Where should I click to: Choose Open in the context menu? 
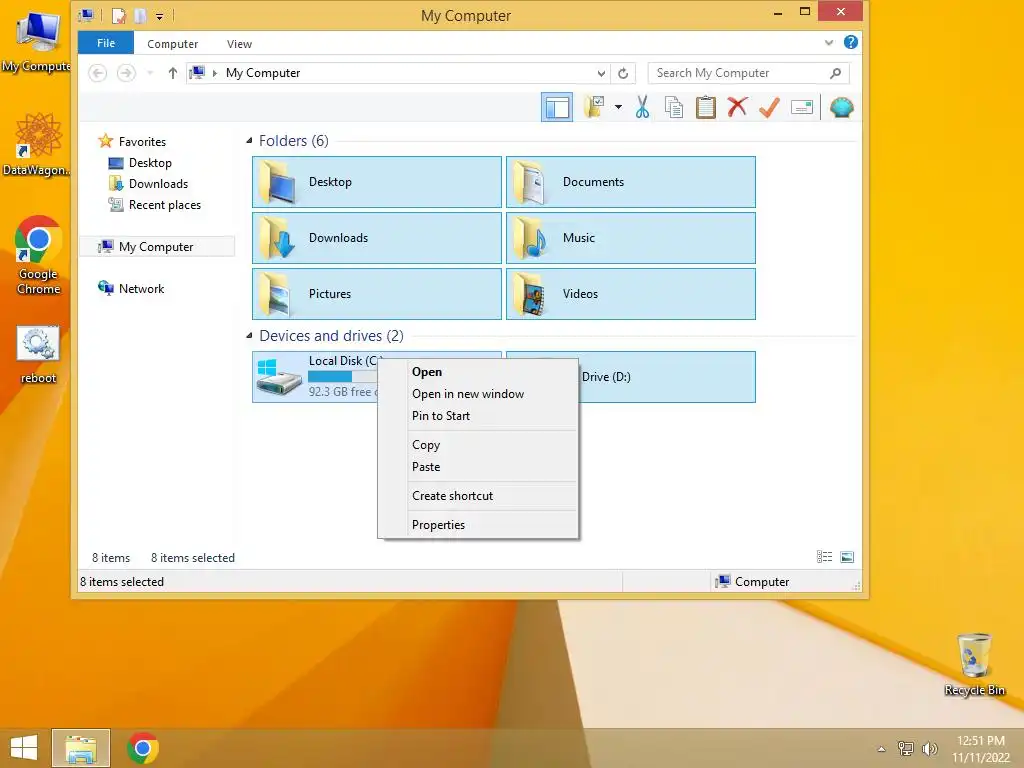click(478, 372)
